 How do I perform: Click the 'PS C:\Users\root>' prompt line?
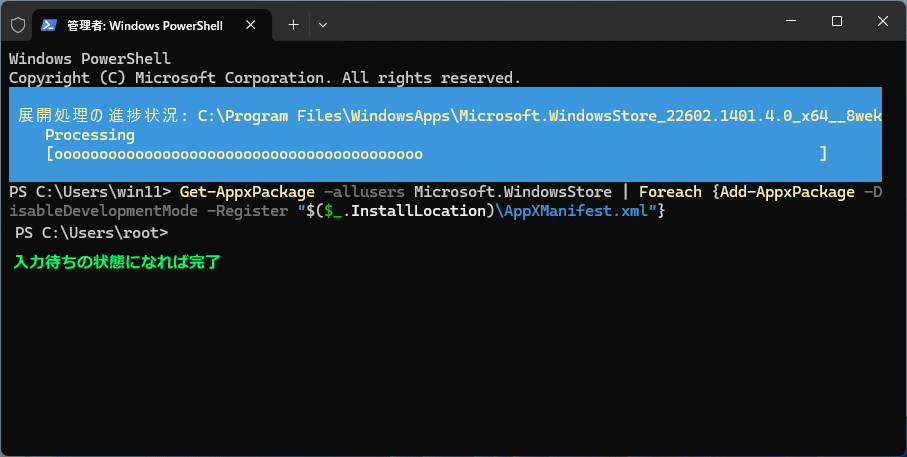(x=91, y=233)
